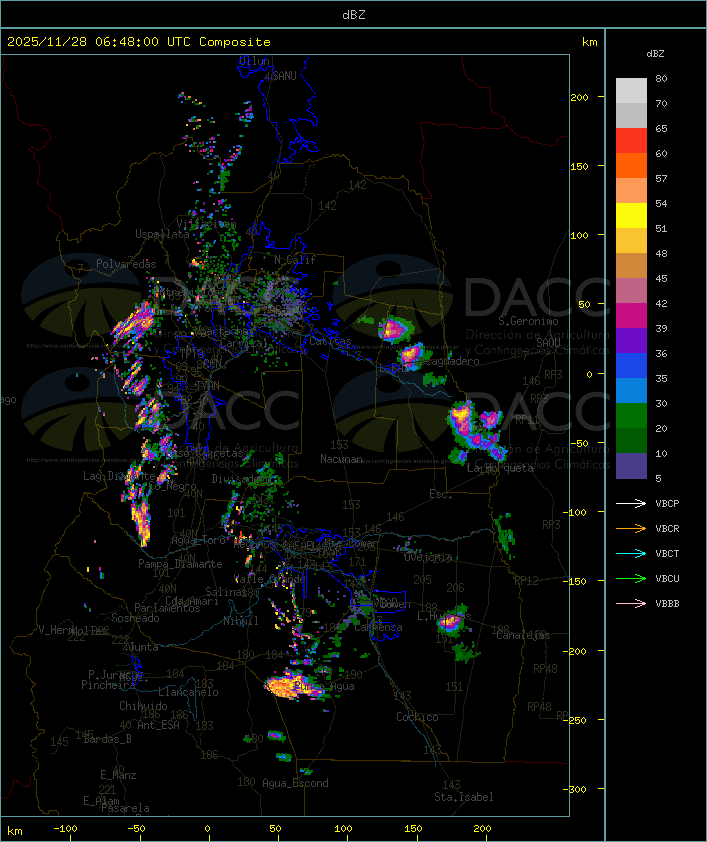This screenshot has width=707, height=842.
Task: Click the Sosneado place label
Action: 135,618
